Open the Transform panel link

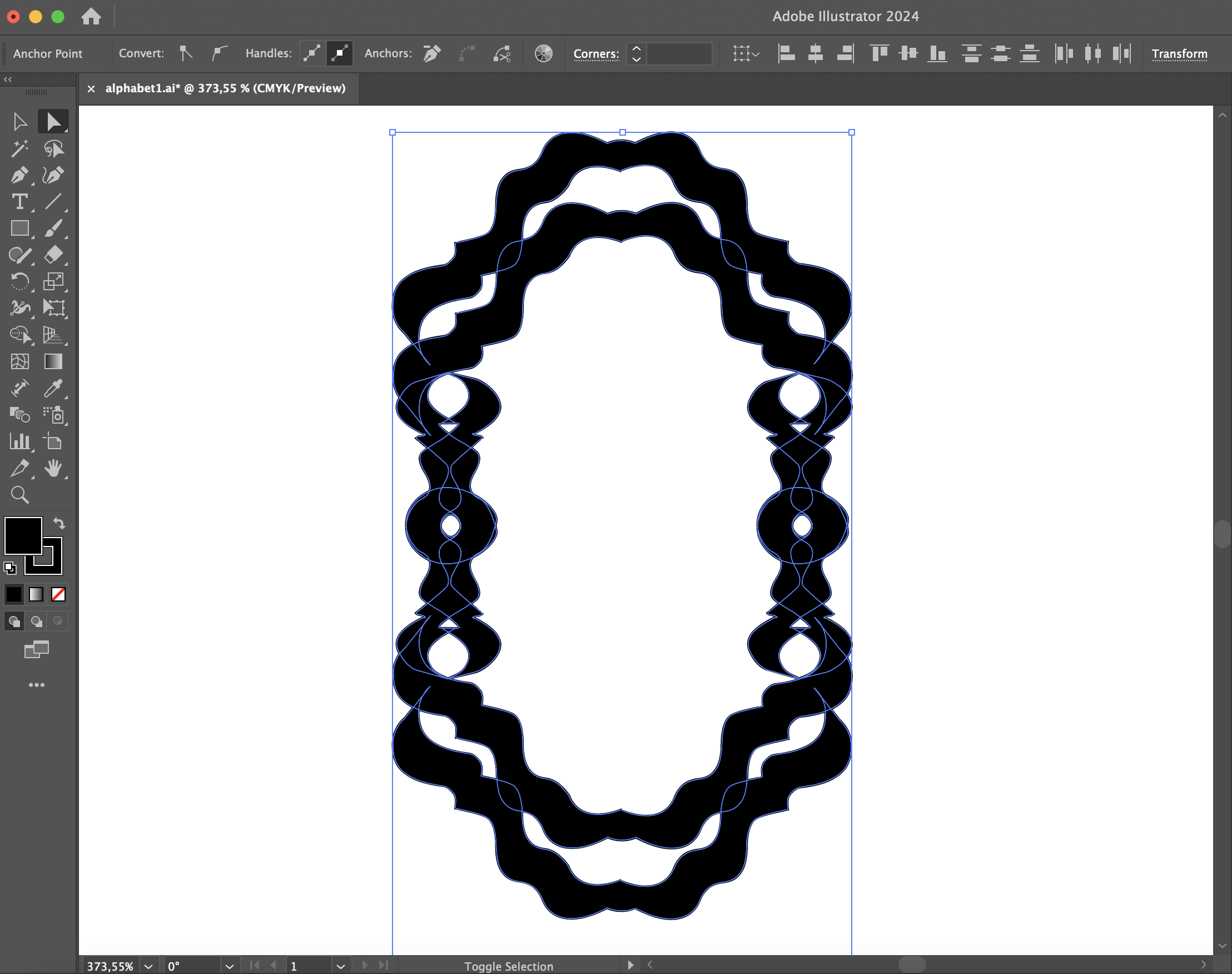click(1179, 53)
